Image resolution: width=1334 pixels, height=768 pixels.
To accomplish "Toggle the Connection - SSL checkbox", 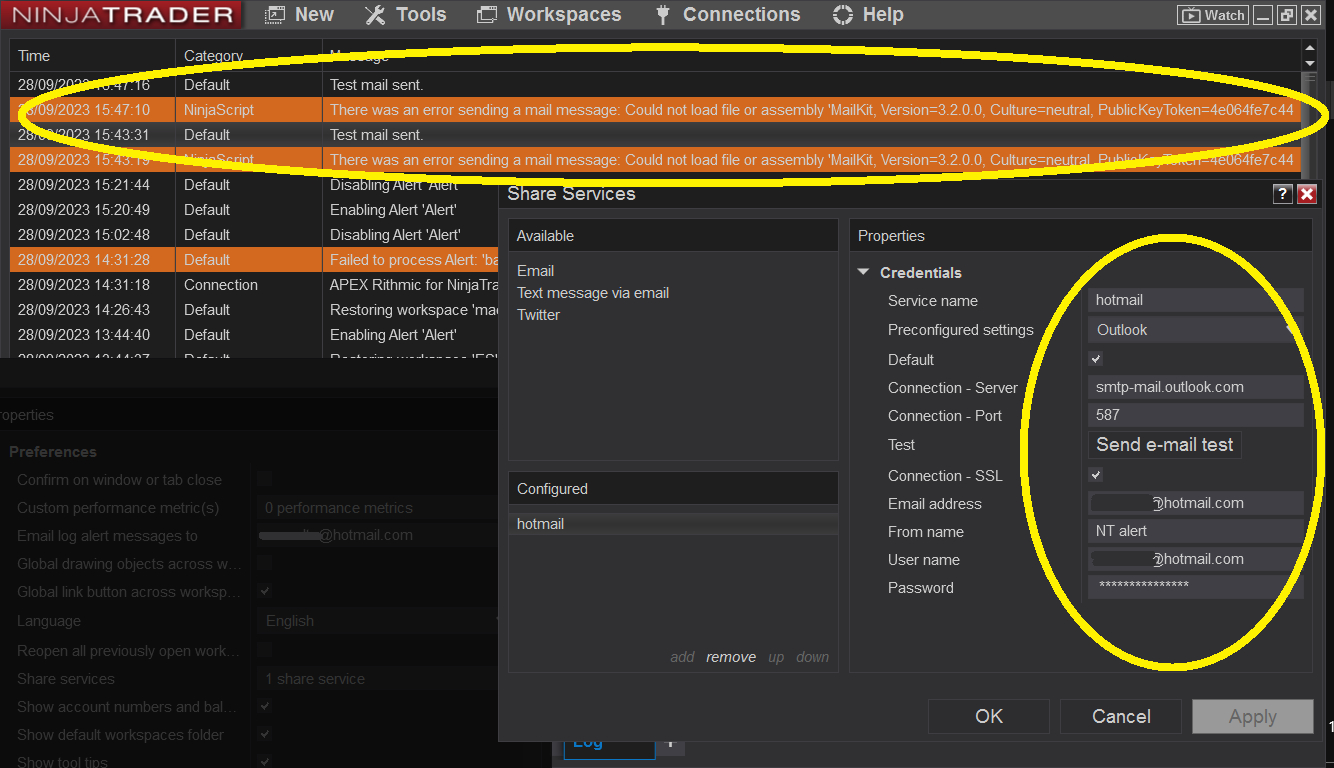I will tap(1096, 475).
